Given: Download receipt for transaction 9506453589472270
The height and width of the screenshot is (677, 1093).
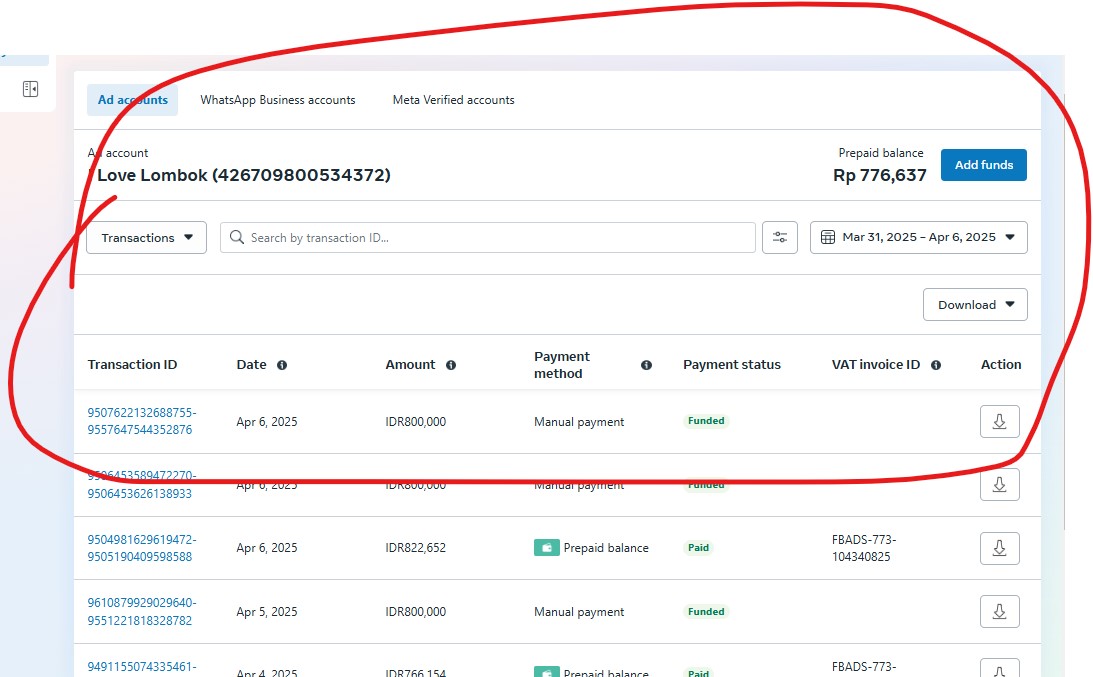Looking at the screenshot, I should click(999, 485).
